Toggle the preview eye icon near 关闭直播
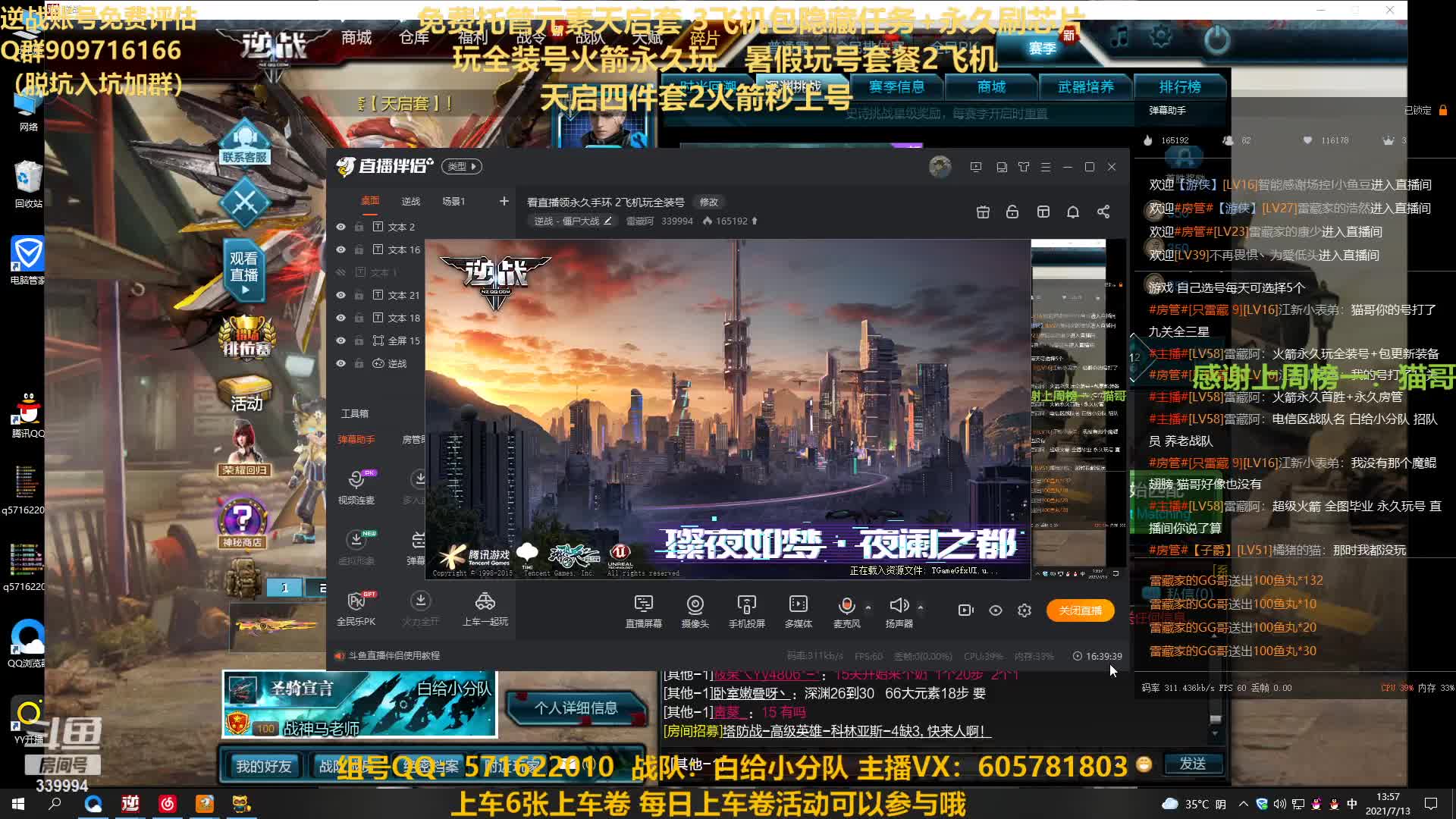 pos(996,610)
